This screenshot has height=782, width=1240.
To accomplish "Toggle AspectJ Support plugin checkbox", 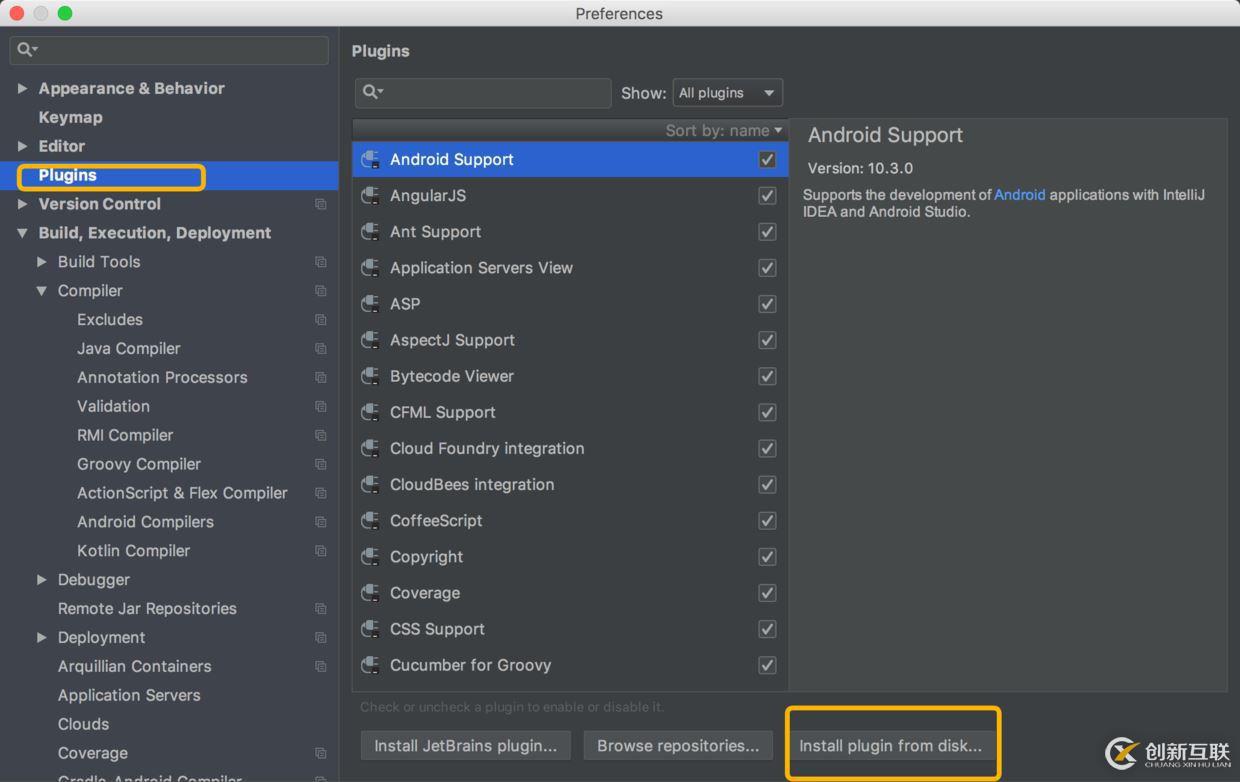I will point(767,340).
